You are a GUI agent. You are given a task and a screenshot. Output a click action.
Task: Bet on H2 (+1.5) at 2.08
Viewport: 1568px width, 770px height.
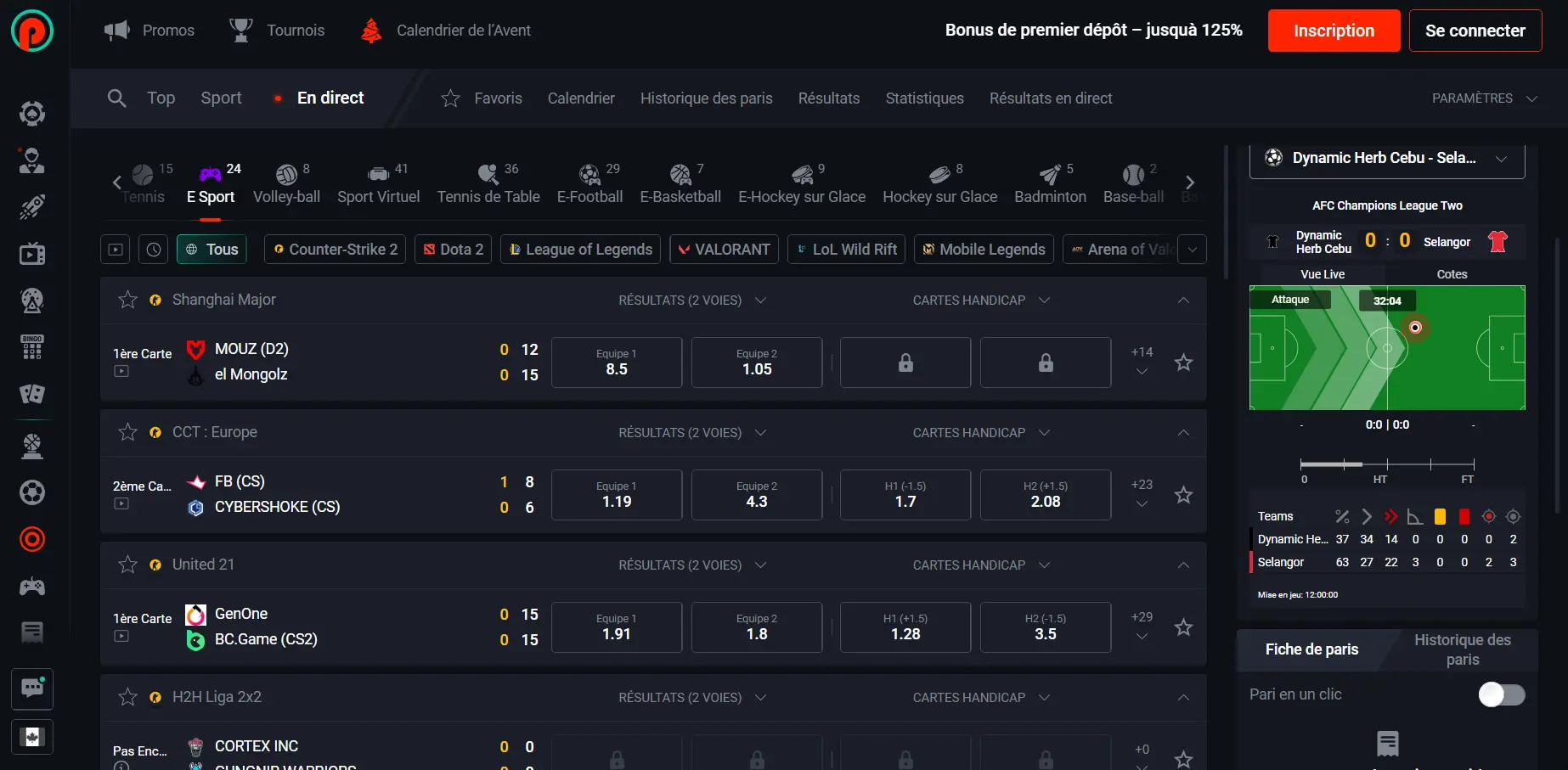(1046, 495)
